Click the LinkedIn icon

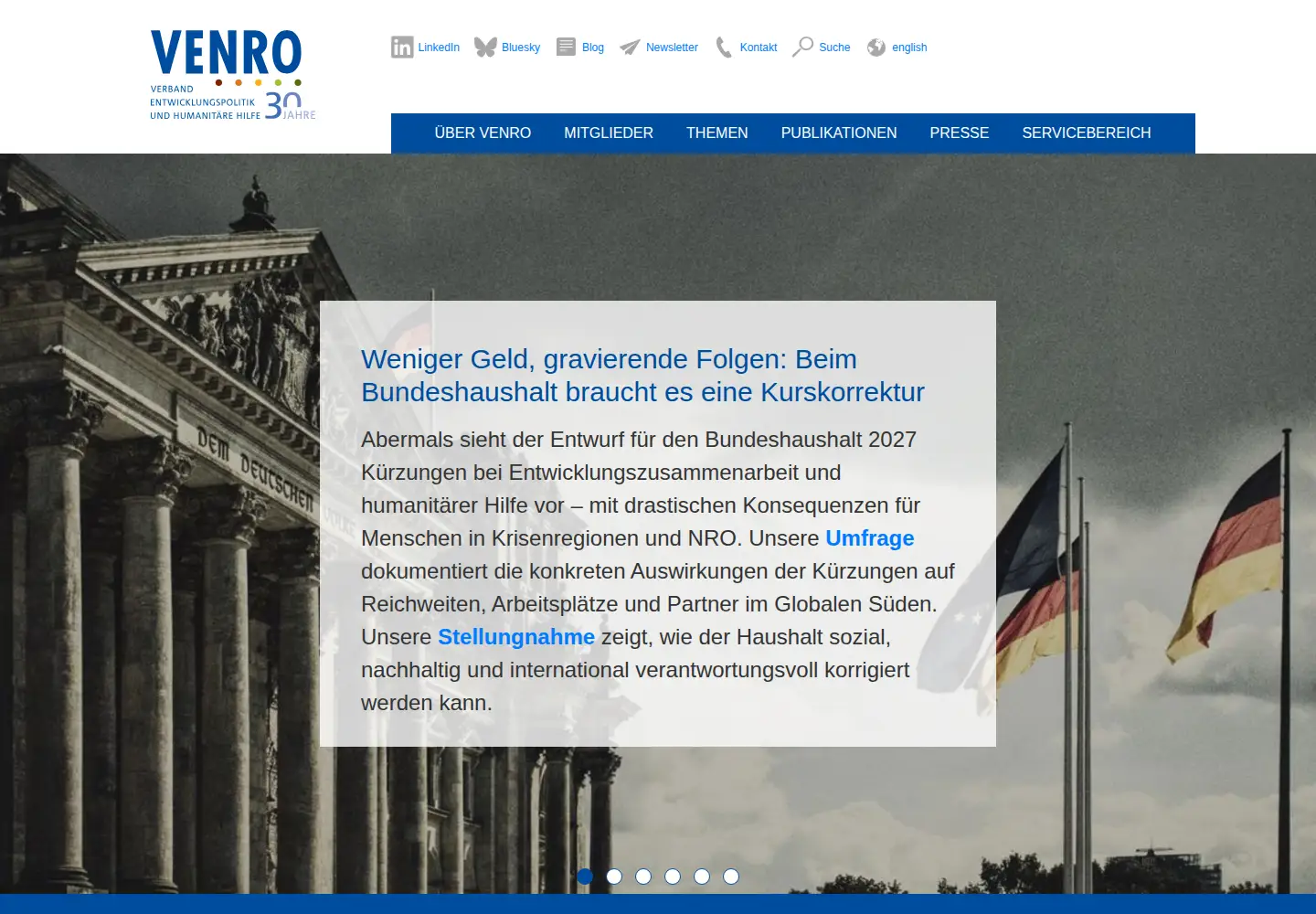(402, 48)
